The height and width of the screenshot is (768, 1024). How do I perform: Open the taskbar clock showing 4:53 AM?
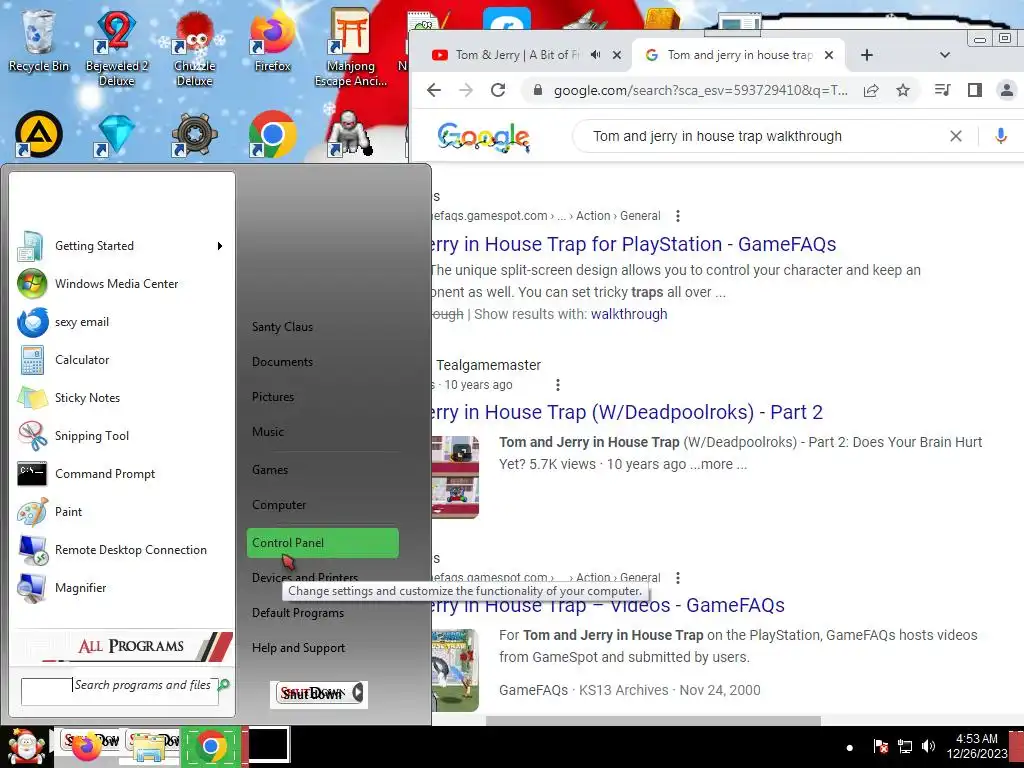(x=976, y=746)
